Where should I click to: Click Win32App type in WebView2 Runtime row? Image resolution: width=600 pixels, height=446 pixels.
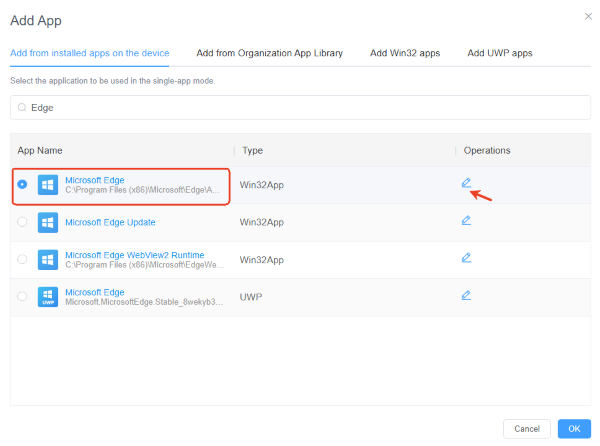pyautogui.click(x=261, y=260)
